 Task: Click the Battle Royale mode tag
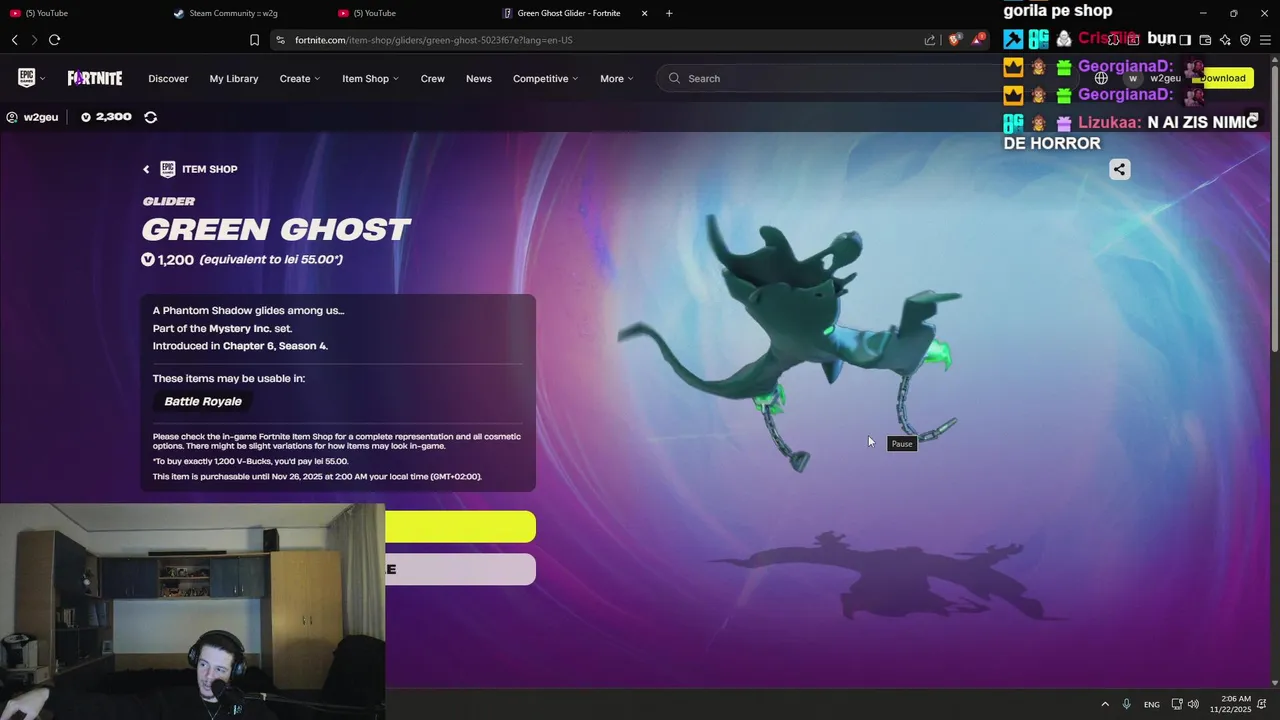203,401
